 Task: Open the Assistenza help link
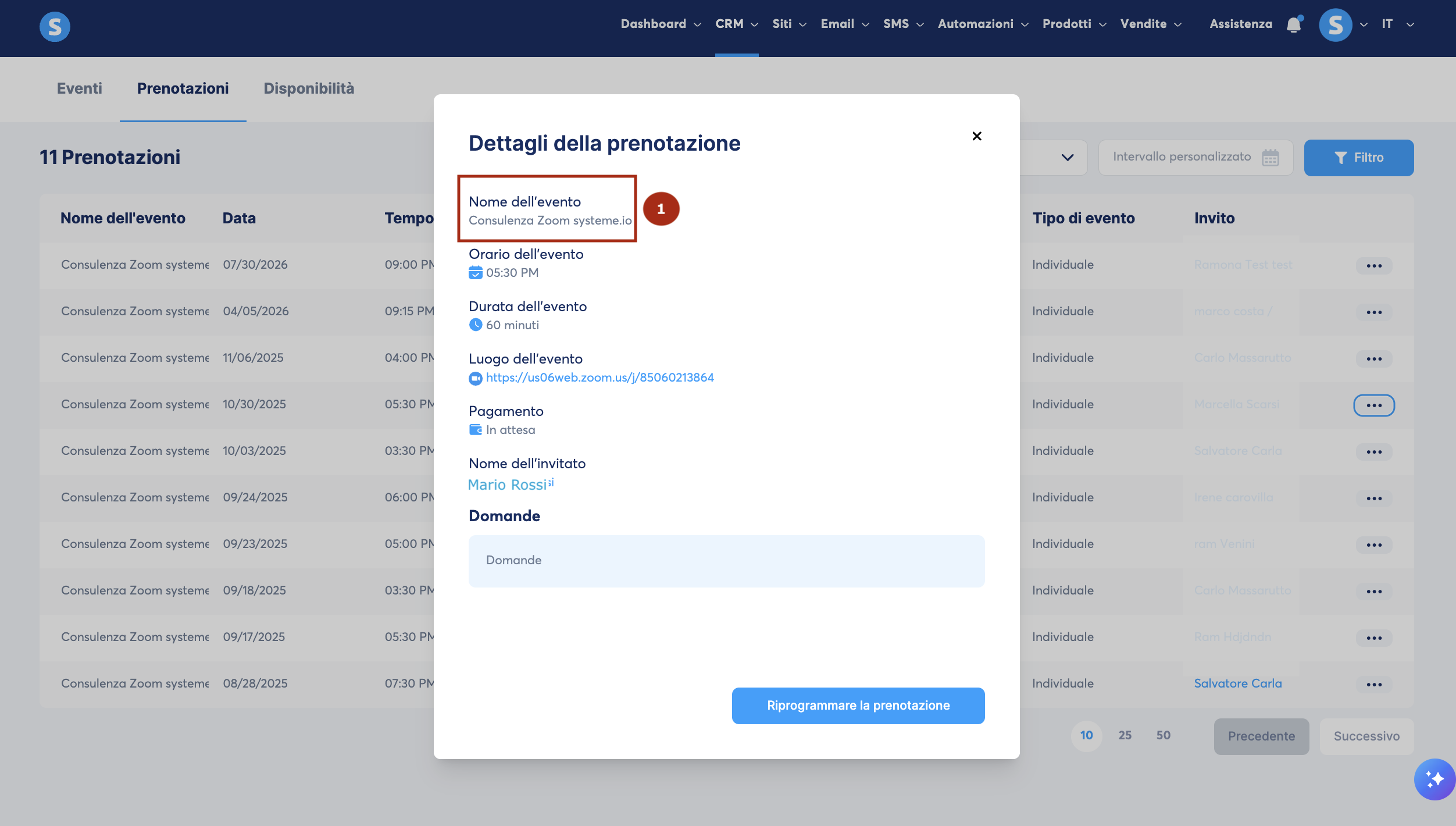[1241, 24]
